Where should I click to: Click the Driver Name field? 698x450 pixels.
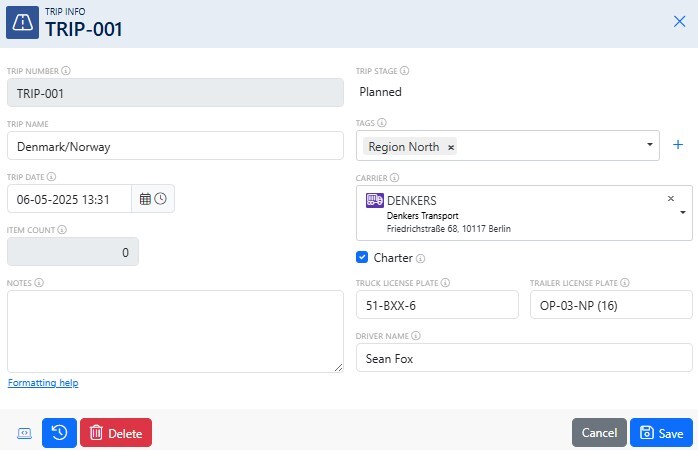(x=524, y=358)
